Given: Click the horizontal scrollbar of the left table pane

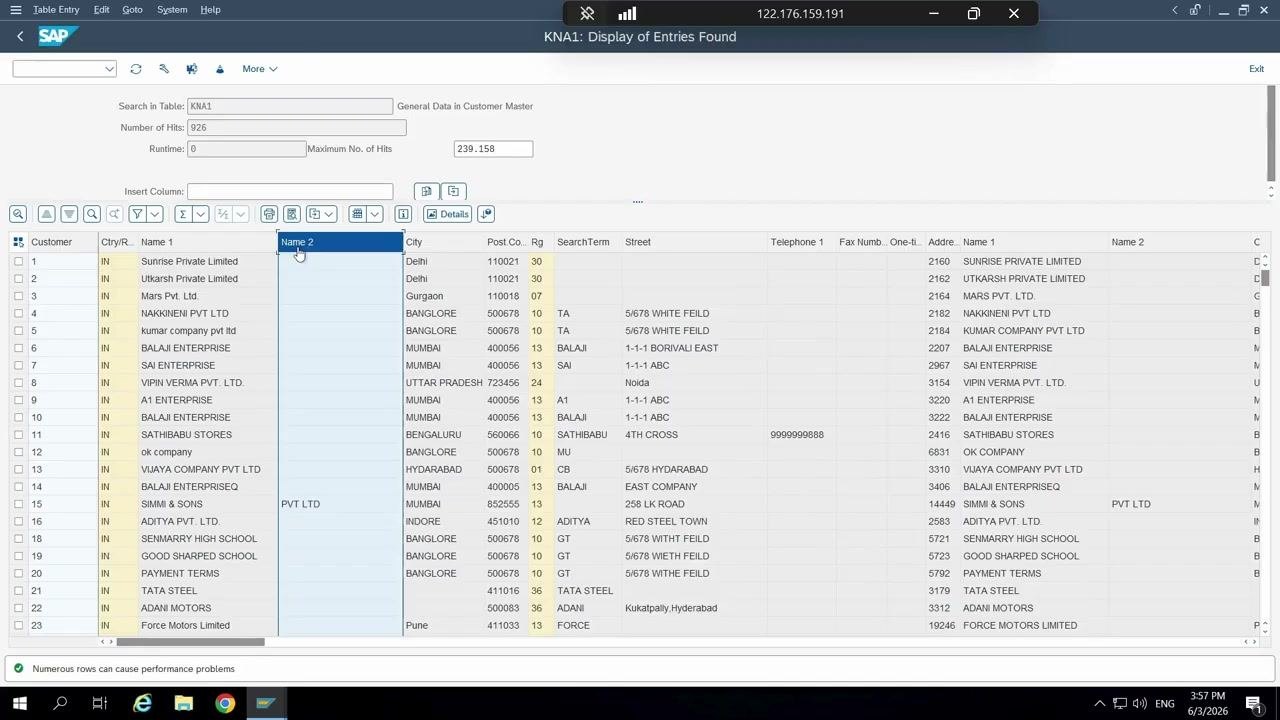Looking at the screenshot, I should click(190, 642).
